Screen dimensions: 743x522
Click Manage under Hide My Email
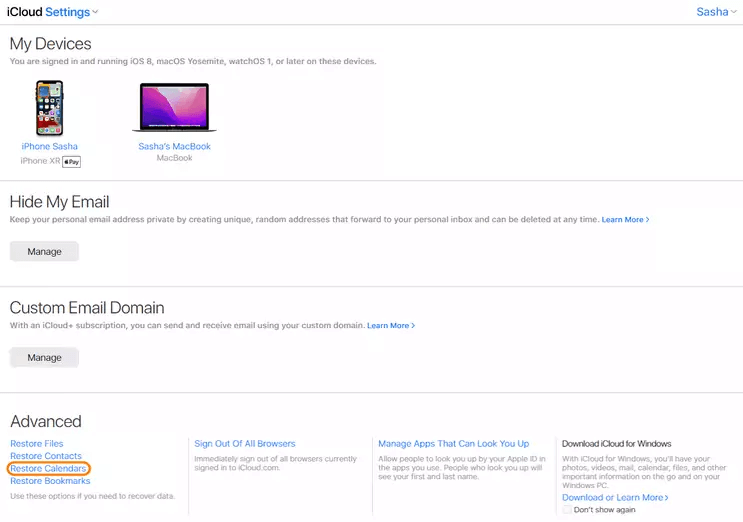point(44,252)
